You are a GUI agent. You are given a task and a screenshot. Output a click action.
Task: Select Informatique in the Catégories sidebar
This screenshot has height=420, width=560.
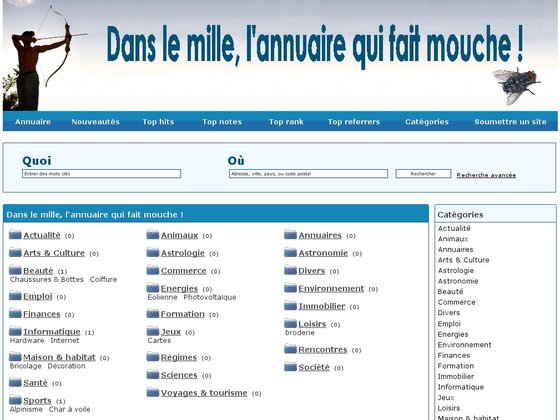461,387
